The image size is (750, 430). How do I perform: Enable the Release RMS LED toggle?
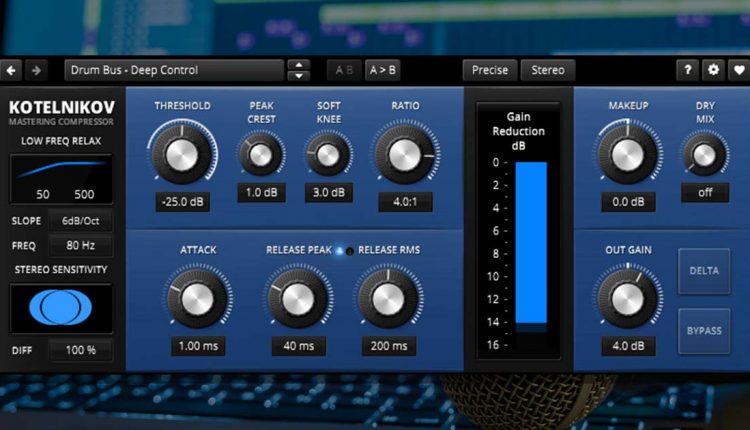[x=350, y=251]
